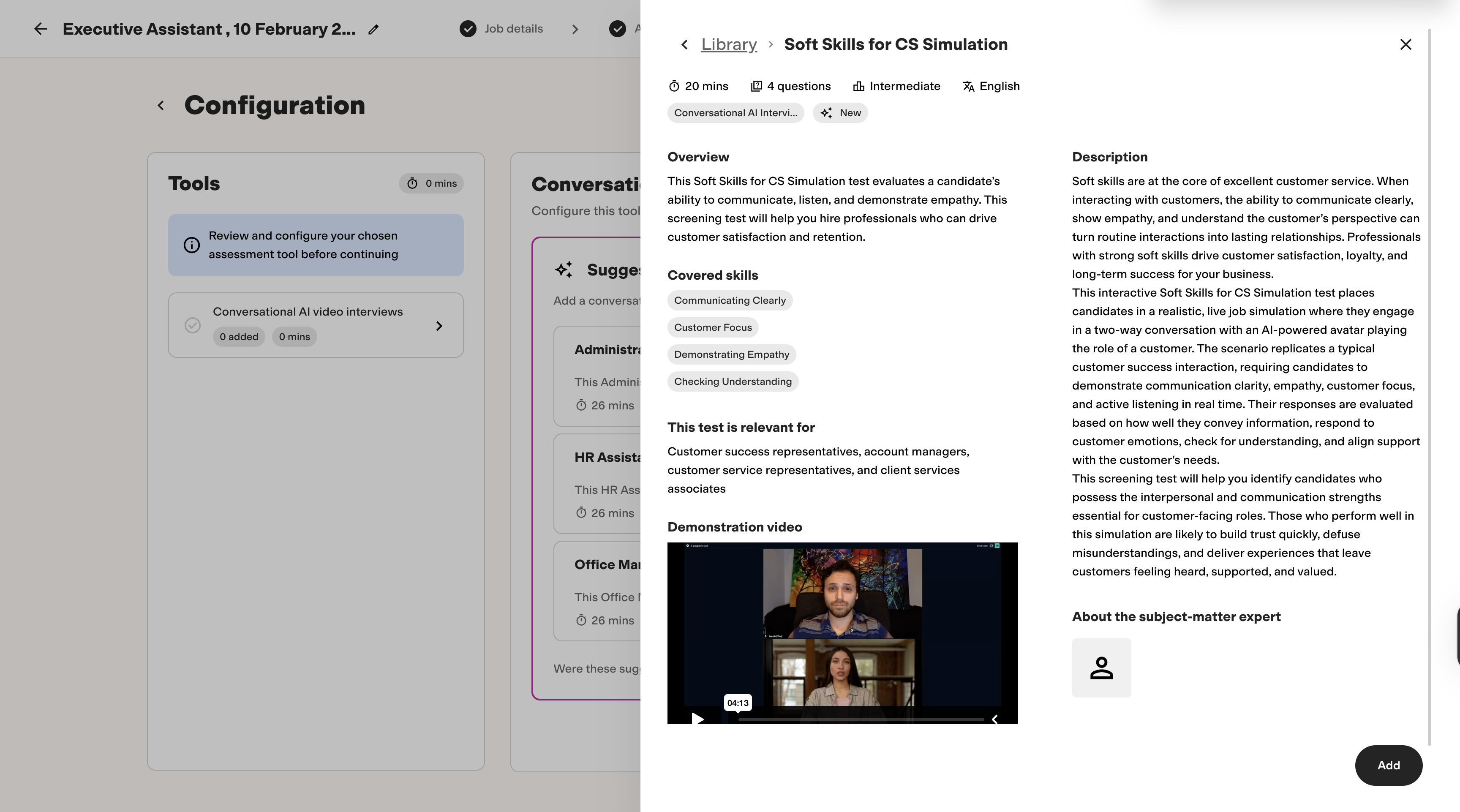Click the check icon next to Job details
Image resolution: width=1460 pixels, height=812 pixels.
[468, 29]
